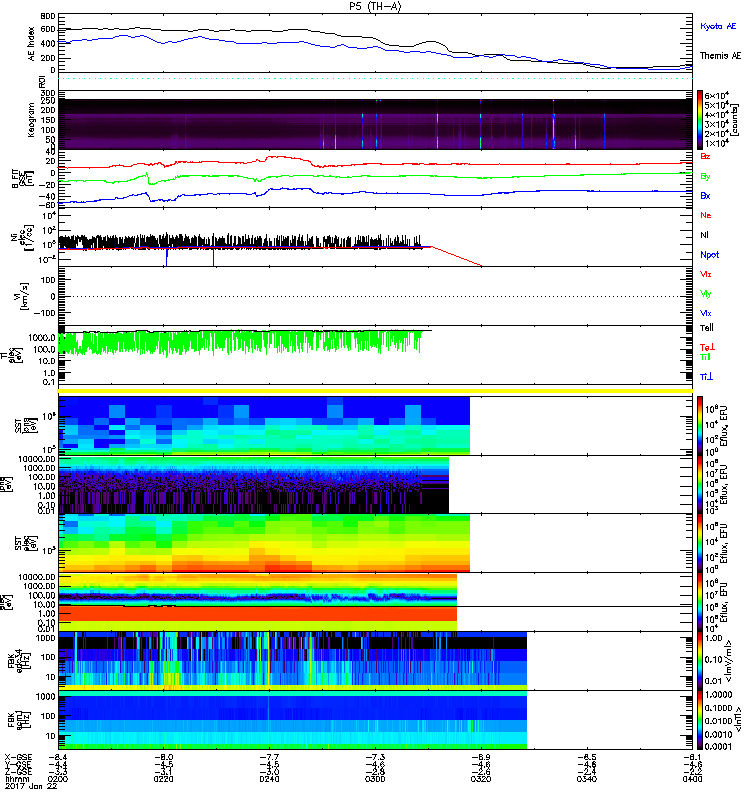This screenshot has width=750, height=800.
Task: Click the red Ne legend label
Action: [706, 215]
